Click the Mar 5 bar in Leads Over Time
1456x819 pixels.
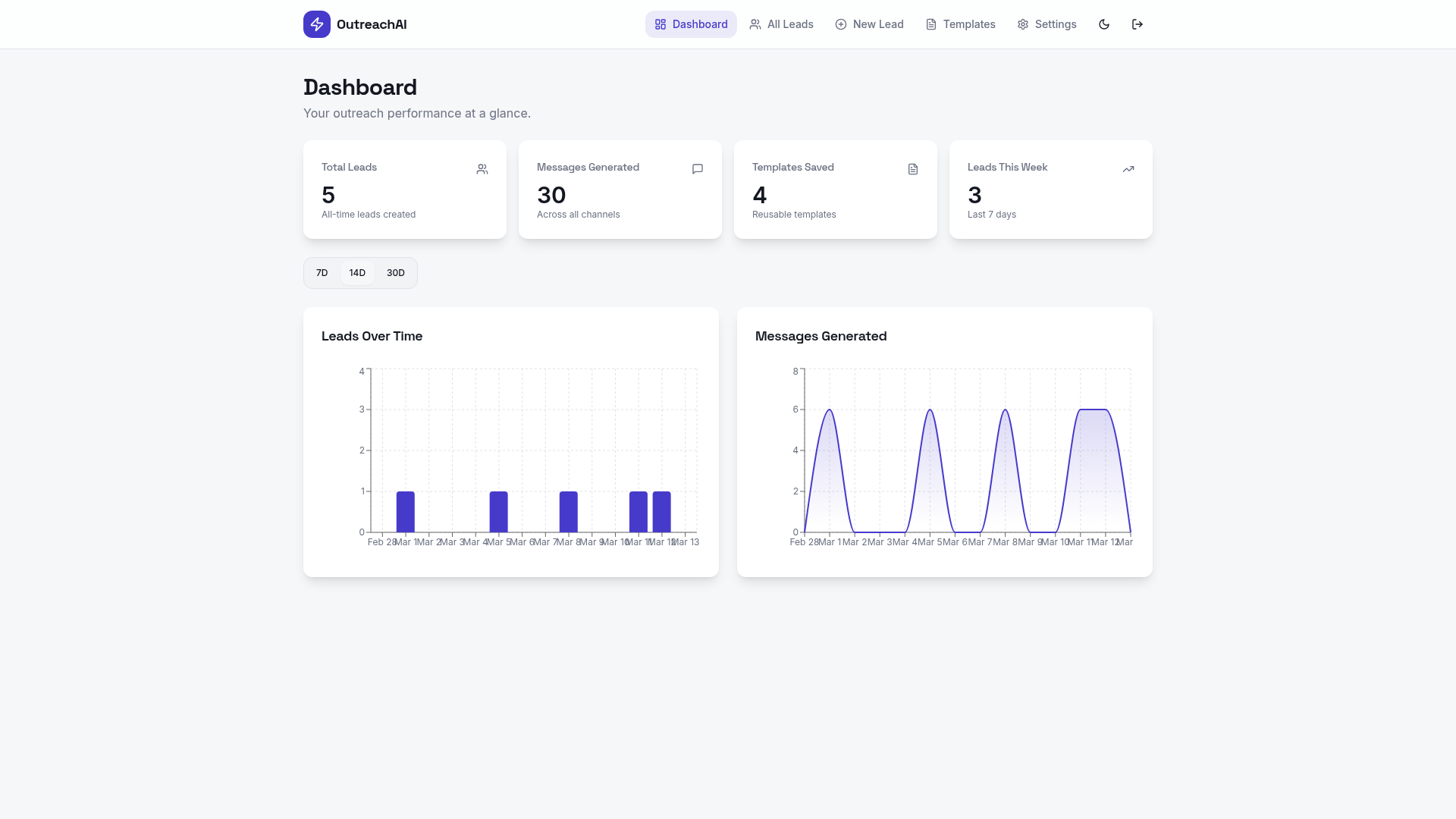[x=498, y=512]
